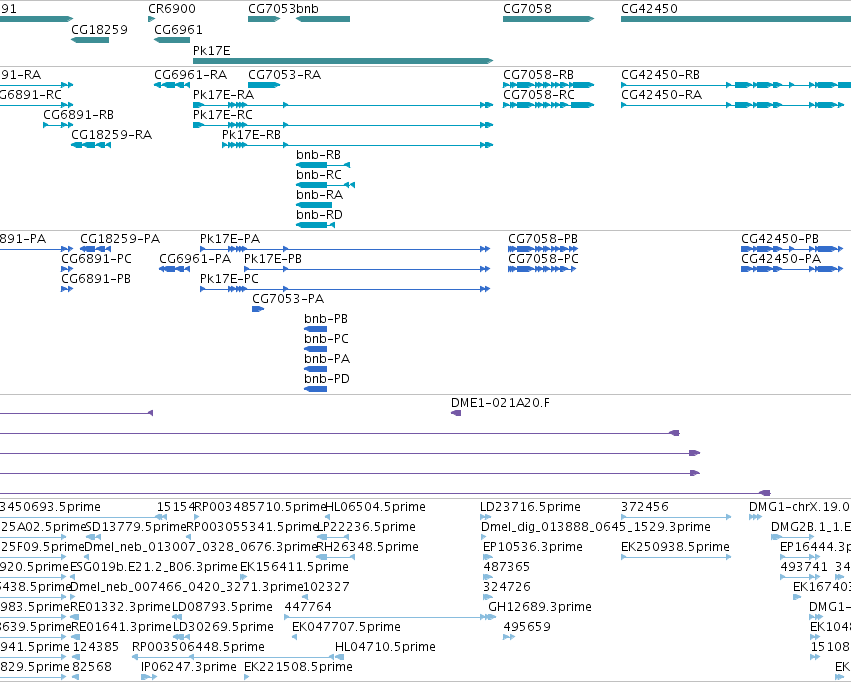The height and width of the screenshot is (682, 851).
Task: Select the RH26348.5prime EST label
Action: tap(367, 546)
